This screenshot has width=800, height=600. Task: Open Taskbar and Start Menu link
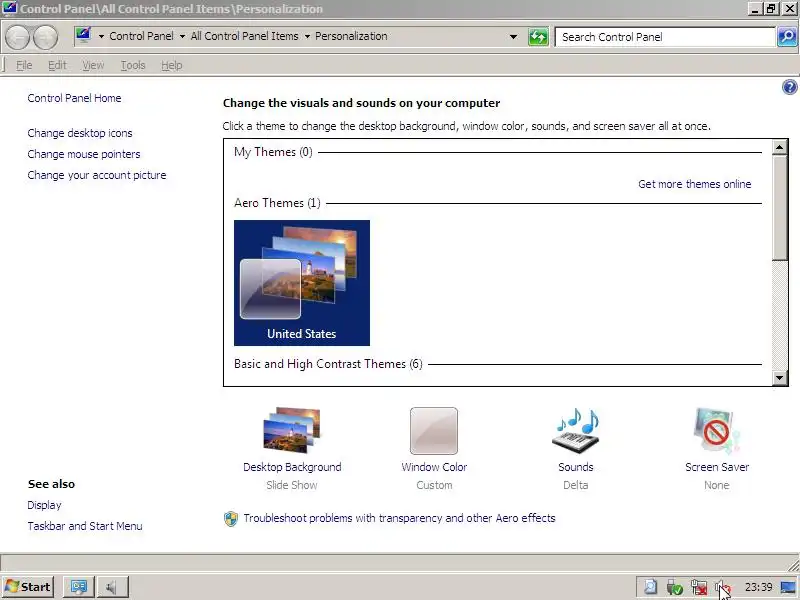(85, 526)
